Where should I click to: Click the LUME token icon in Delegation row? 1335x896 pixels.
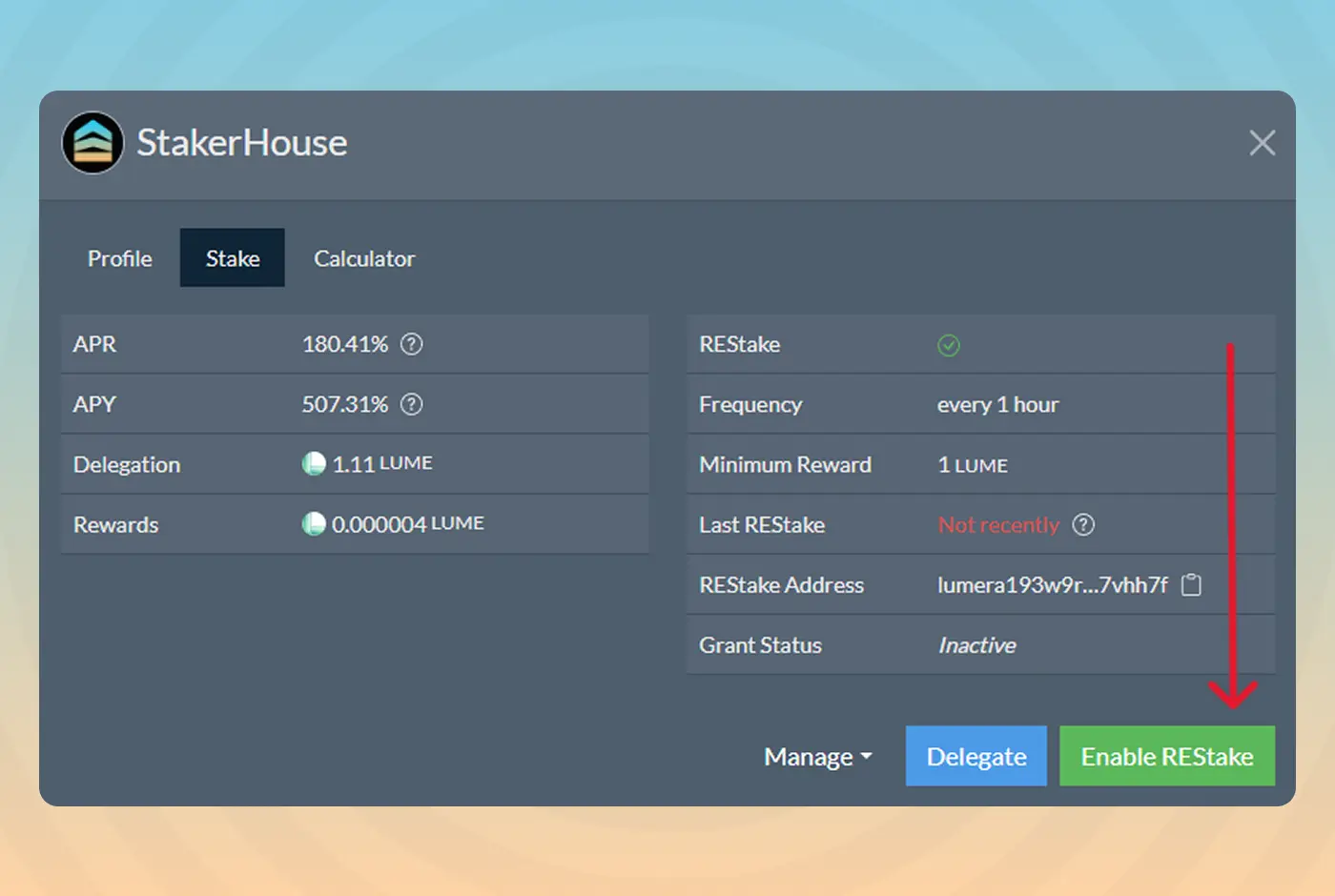(314, 464)
